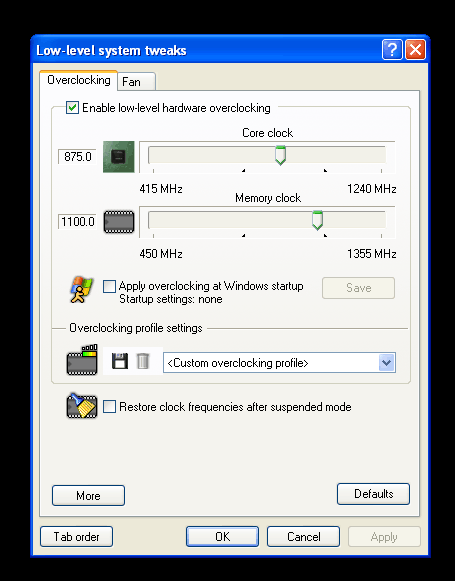Click the core clock 875.0 value field
This screenshot has height=581, width=455.
77,157
